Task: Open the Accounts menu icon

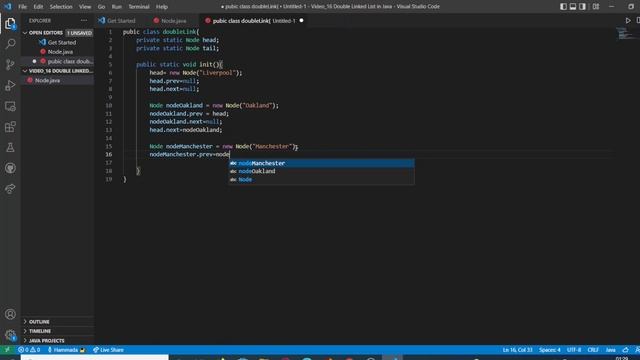Action: pos(10,314)
